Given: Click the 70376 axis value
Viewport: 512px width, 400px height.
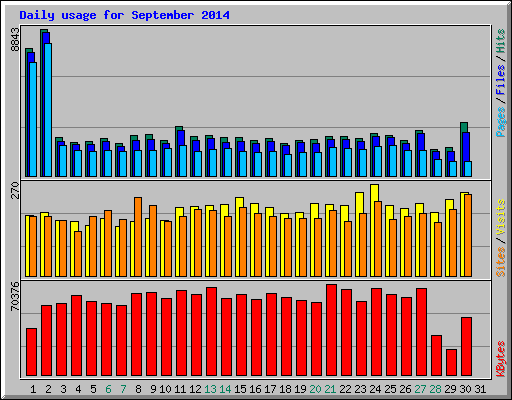Looking at the screenshot, I should coord(15,296).
